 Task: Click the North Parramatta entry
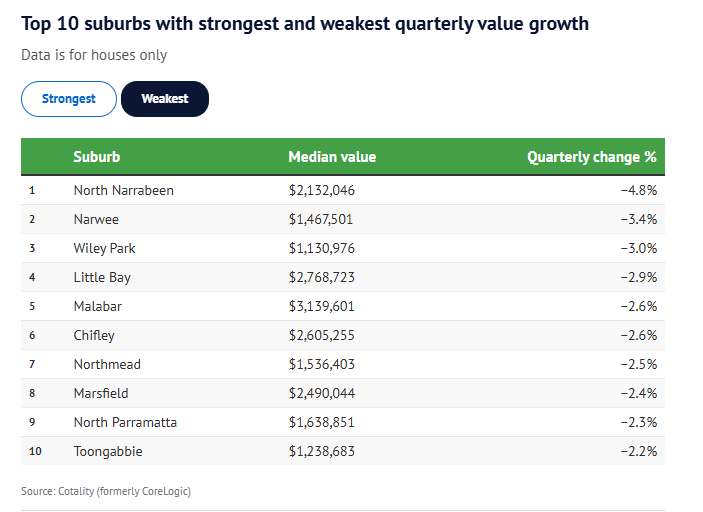126,422
